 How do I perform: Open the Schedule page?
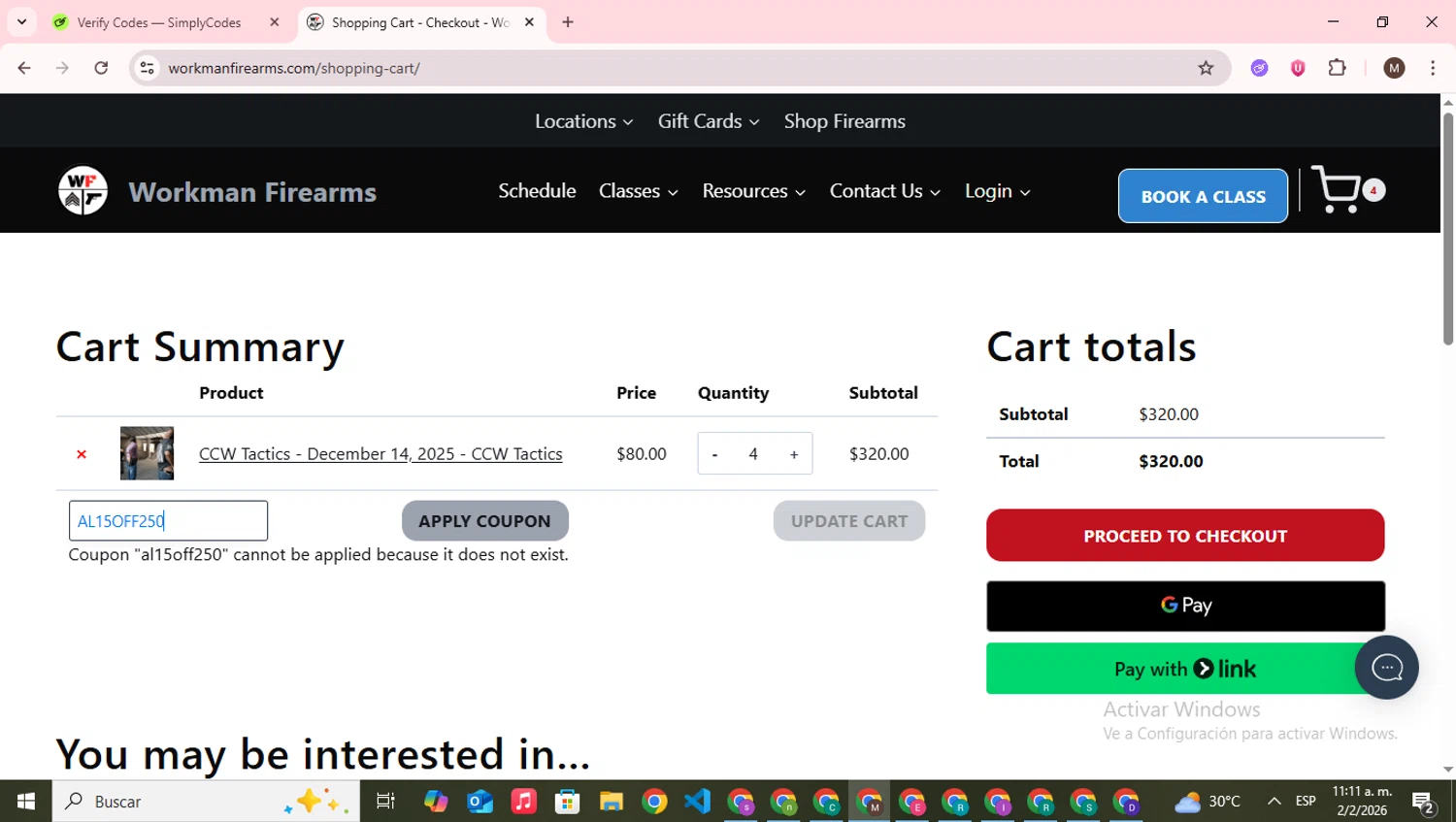tap(537, 191)
